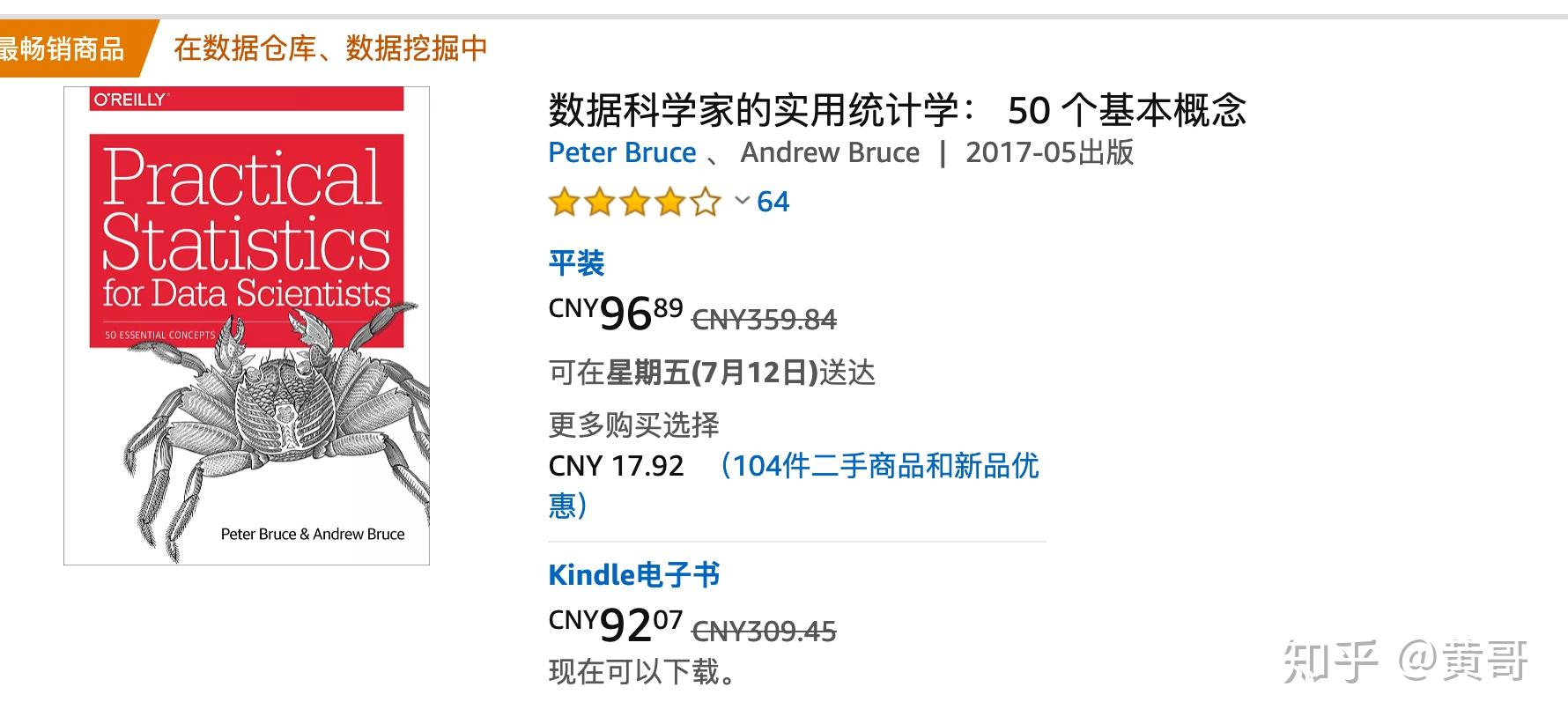Select the 平装 paperback format
1568x724 pixels.
(576, 262)
